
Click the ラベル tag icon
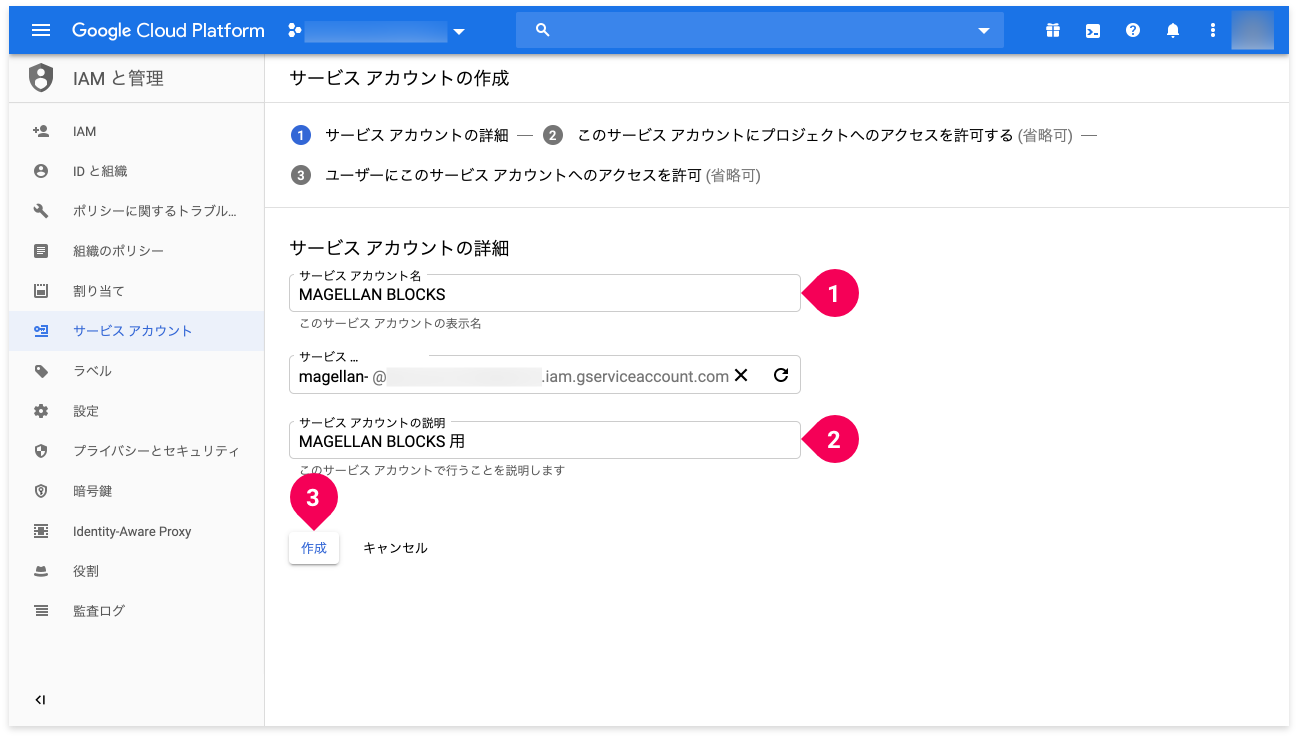pyautogui.click(x=41, y=371)
